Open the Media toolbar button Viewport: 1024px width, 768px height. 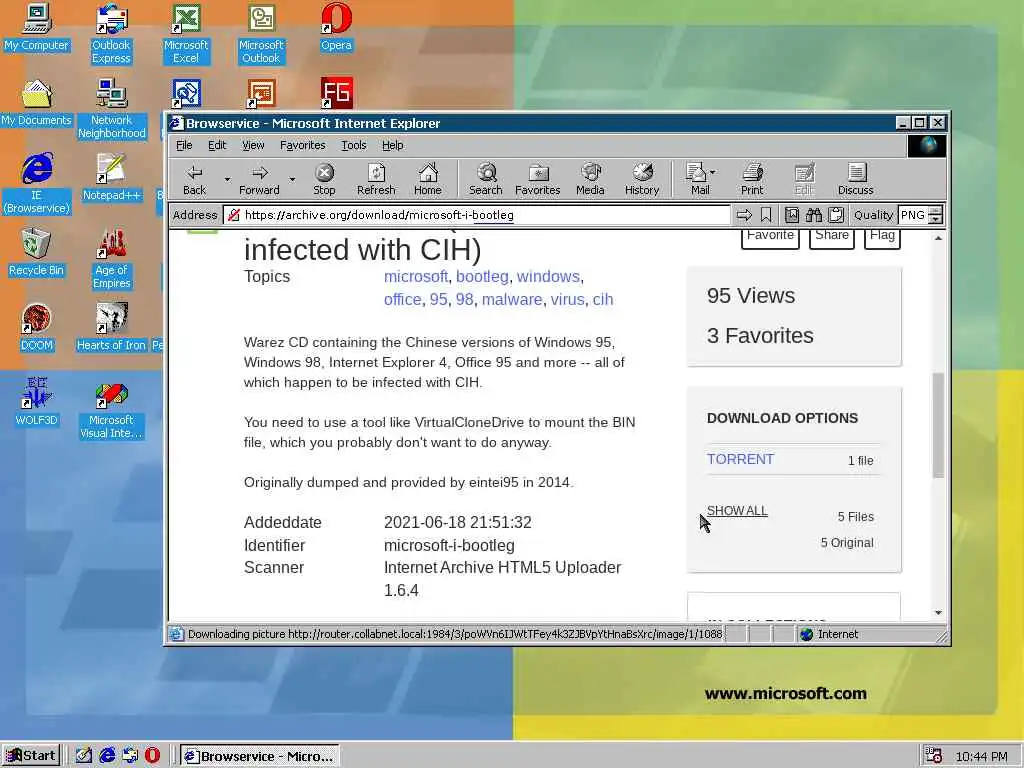click(x=590, y=180)
